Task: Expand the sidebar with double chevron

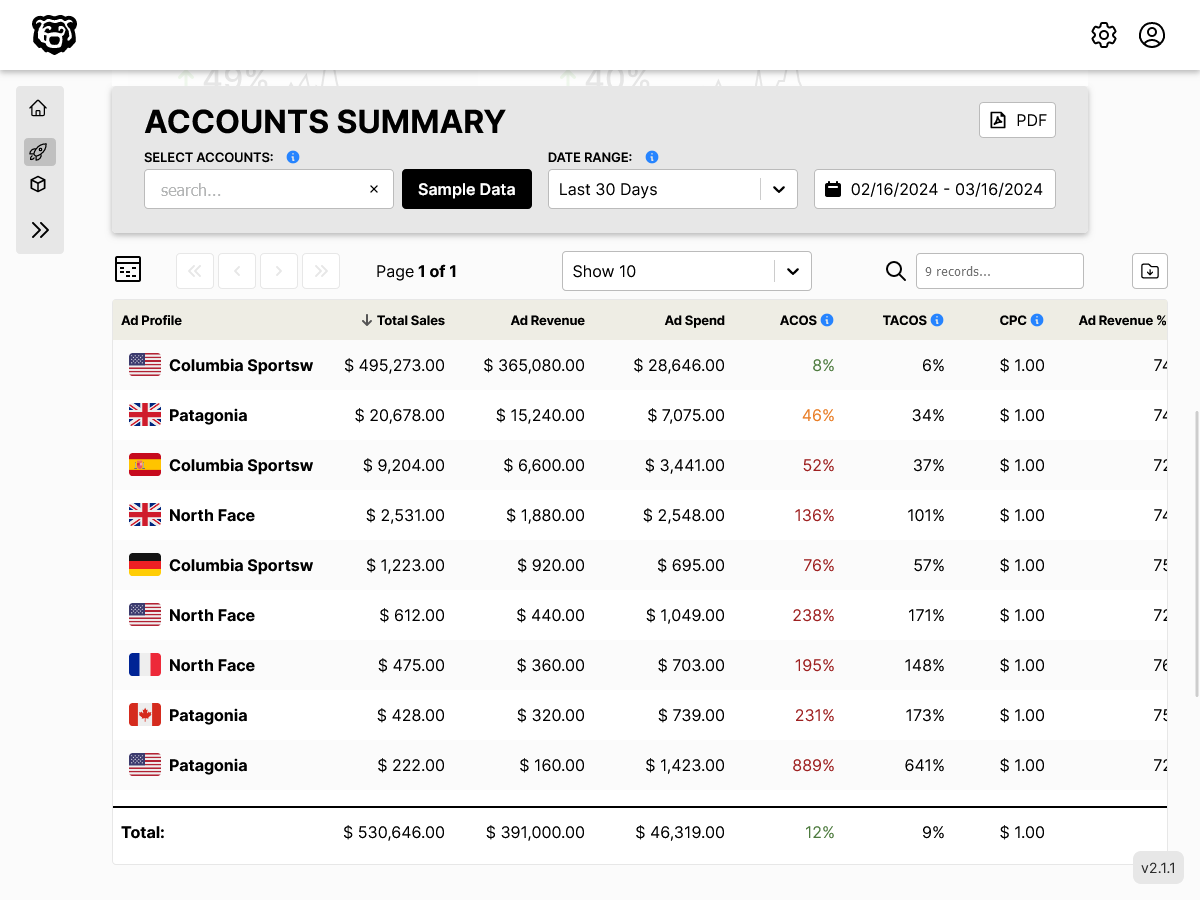Action: [39, 230]
